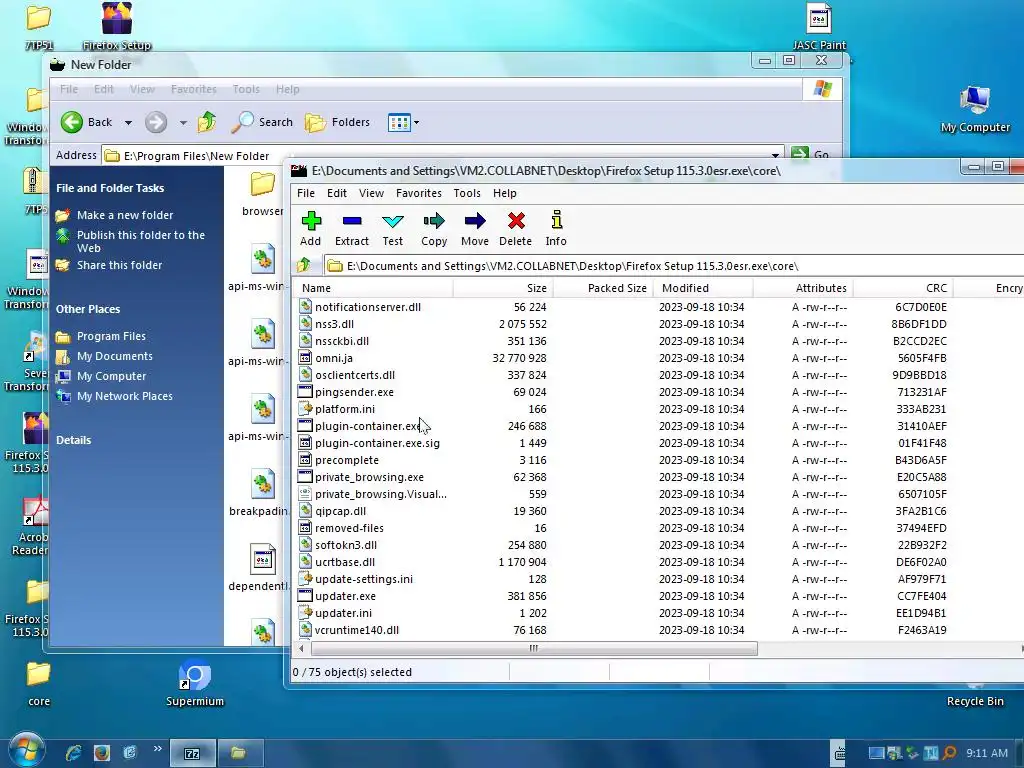Go up one level in 7-Zip path bar
1024x768 pixels.
point(304,265)
